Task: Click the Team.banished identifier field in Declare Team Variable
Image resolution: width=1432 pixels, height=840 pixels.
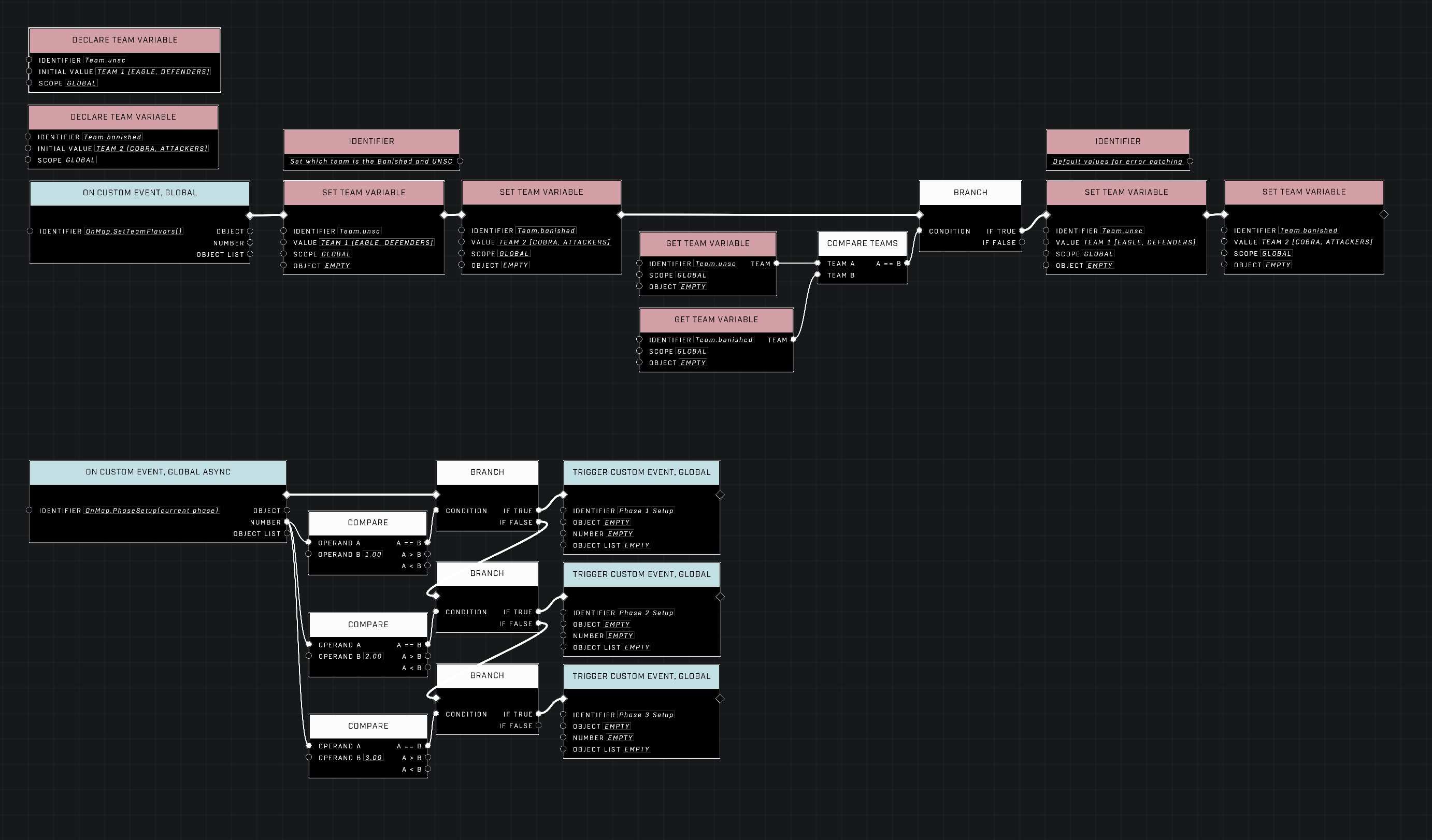Action: (x=112, y=137)
